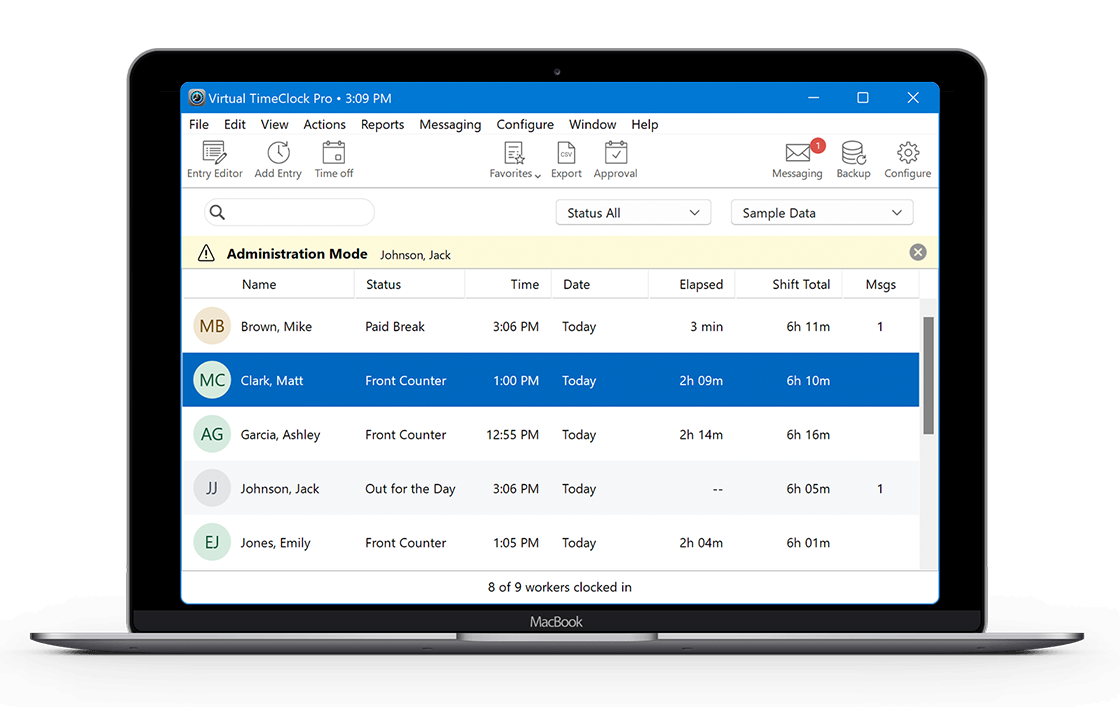Click the vertical scrollbar in worker list
Viewport: 1120px width, 707px height.
tap(929, 376)
